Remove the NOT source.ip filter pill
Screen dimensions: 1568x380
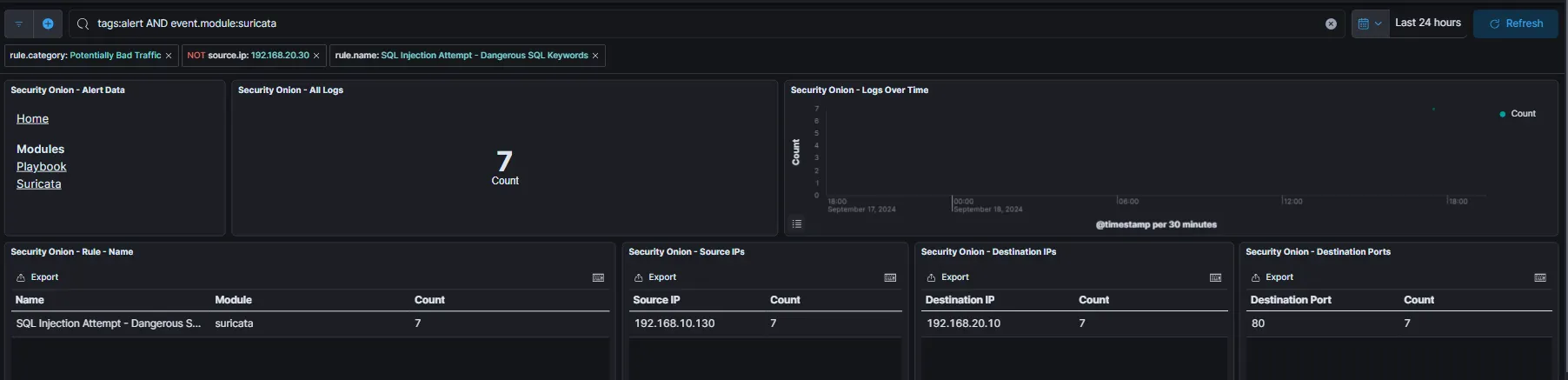coord(316,56)
